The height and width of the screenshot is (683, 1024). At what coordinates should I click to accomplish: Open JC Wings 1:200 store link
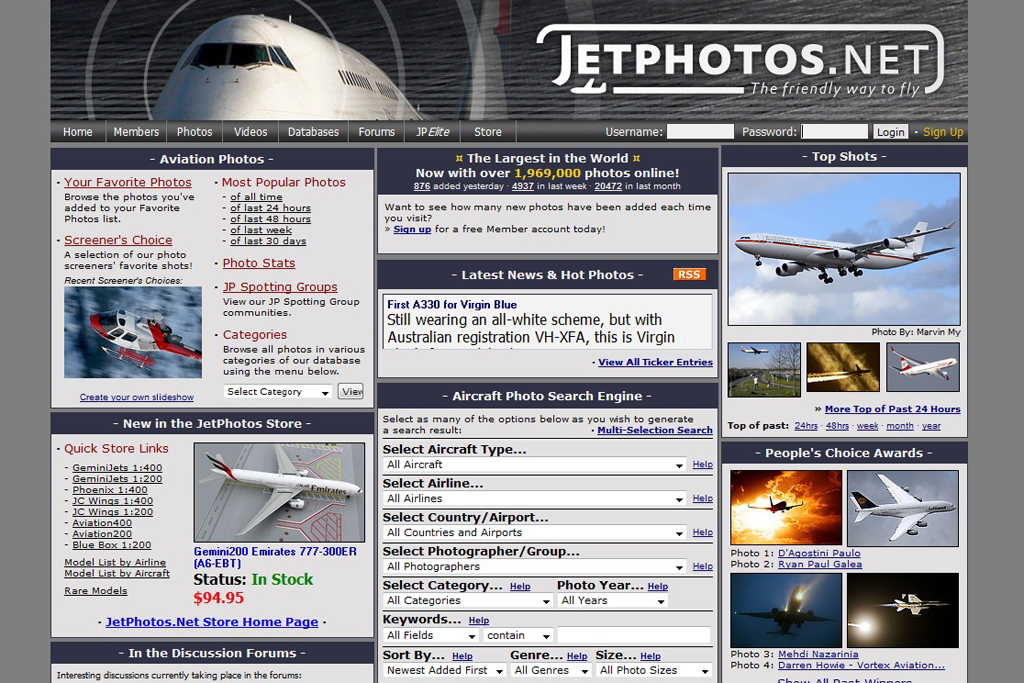(112, 512)
